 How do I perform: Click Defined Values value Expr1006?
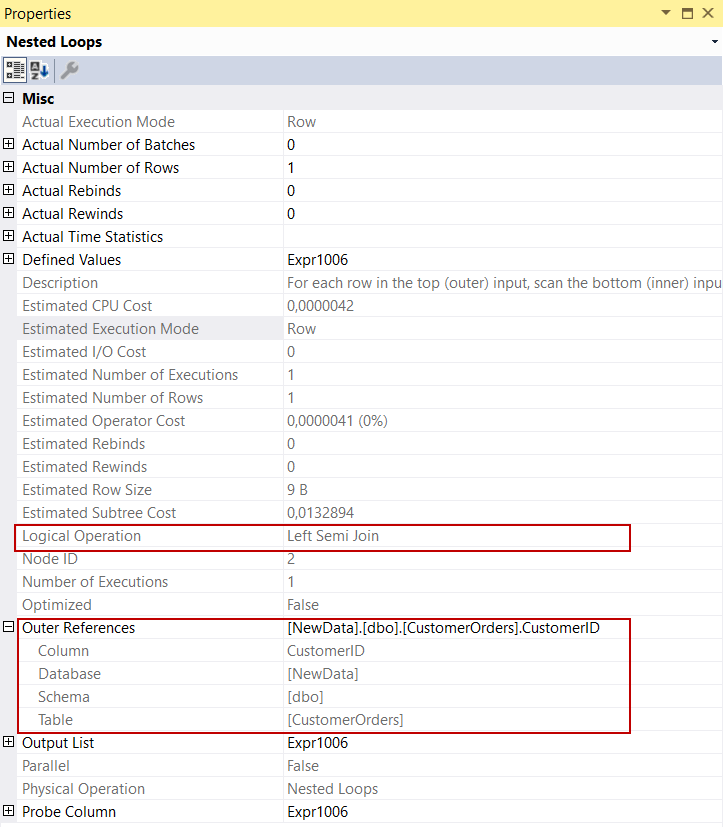pos(317,260)
